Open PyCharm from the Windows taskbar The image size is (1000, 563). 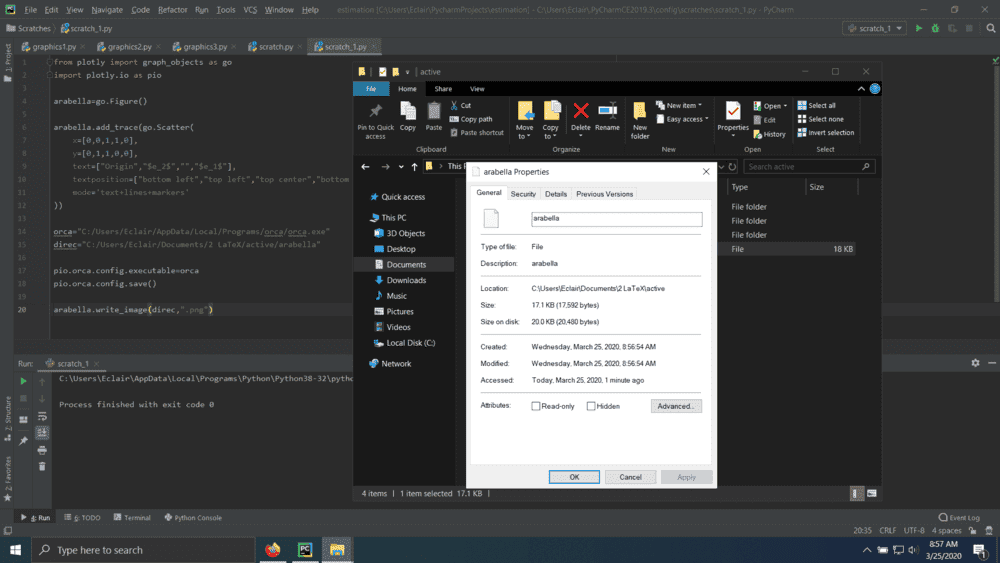[x=304, y=549]
